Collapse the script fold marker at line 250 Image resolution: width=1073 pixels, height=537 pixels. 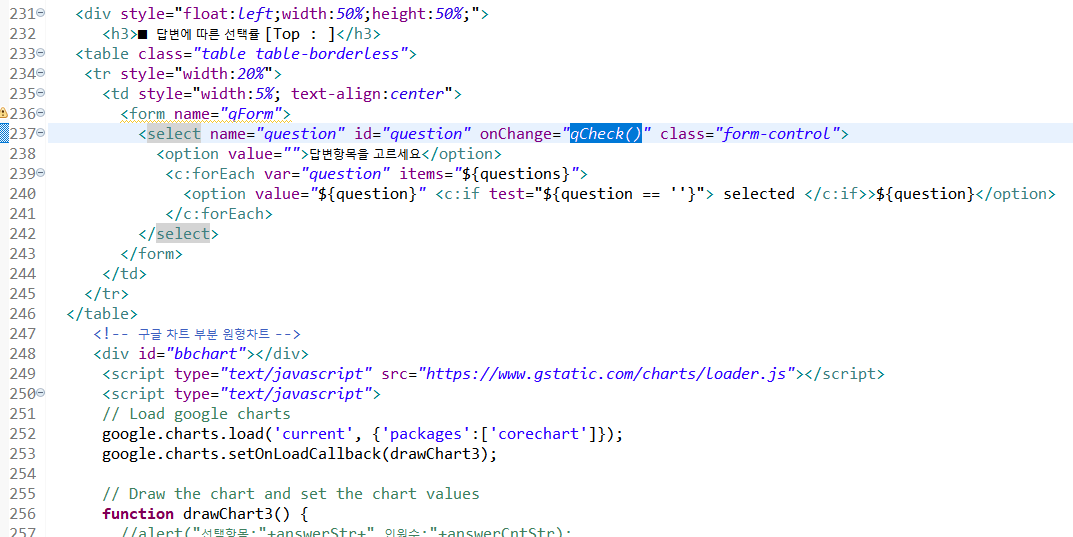coord(40,393)
